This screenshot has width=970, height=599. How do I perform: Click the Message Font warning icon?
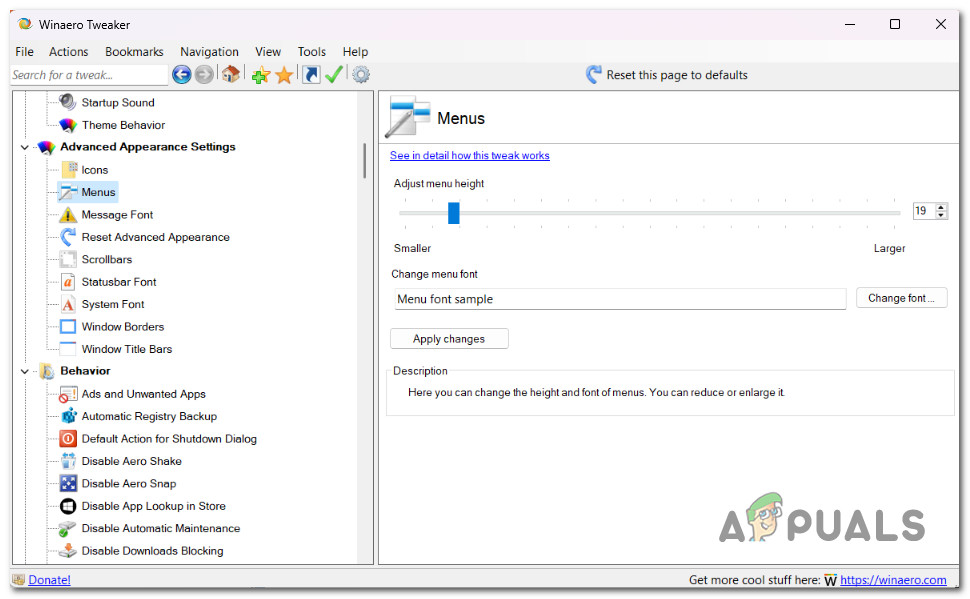pyautogui.click(x=68, y=215)
